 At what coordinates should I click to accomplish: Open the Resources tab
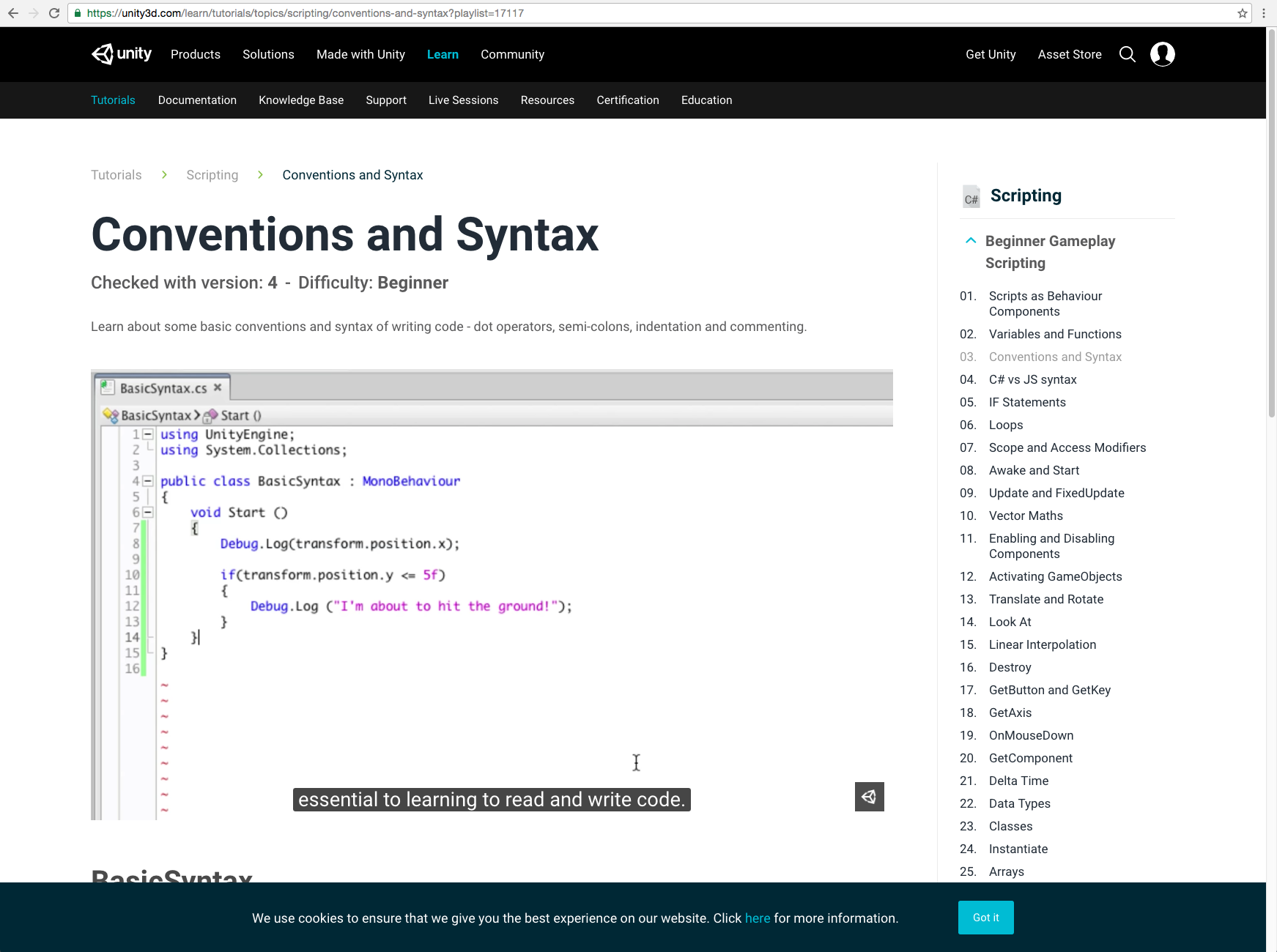click(547, 100)
